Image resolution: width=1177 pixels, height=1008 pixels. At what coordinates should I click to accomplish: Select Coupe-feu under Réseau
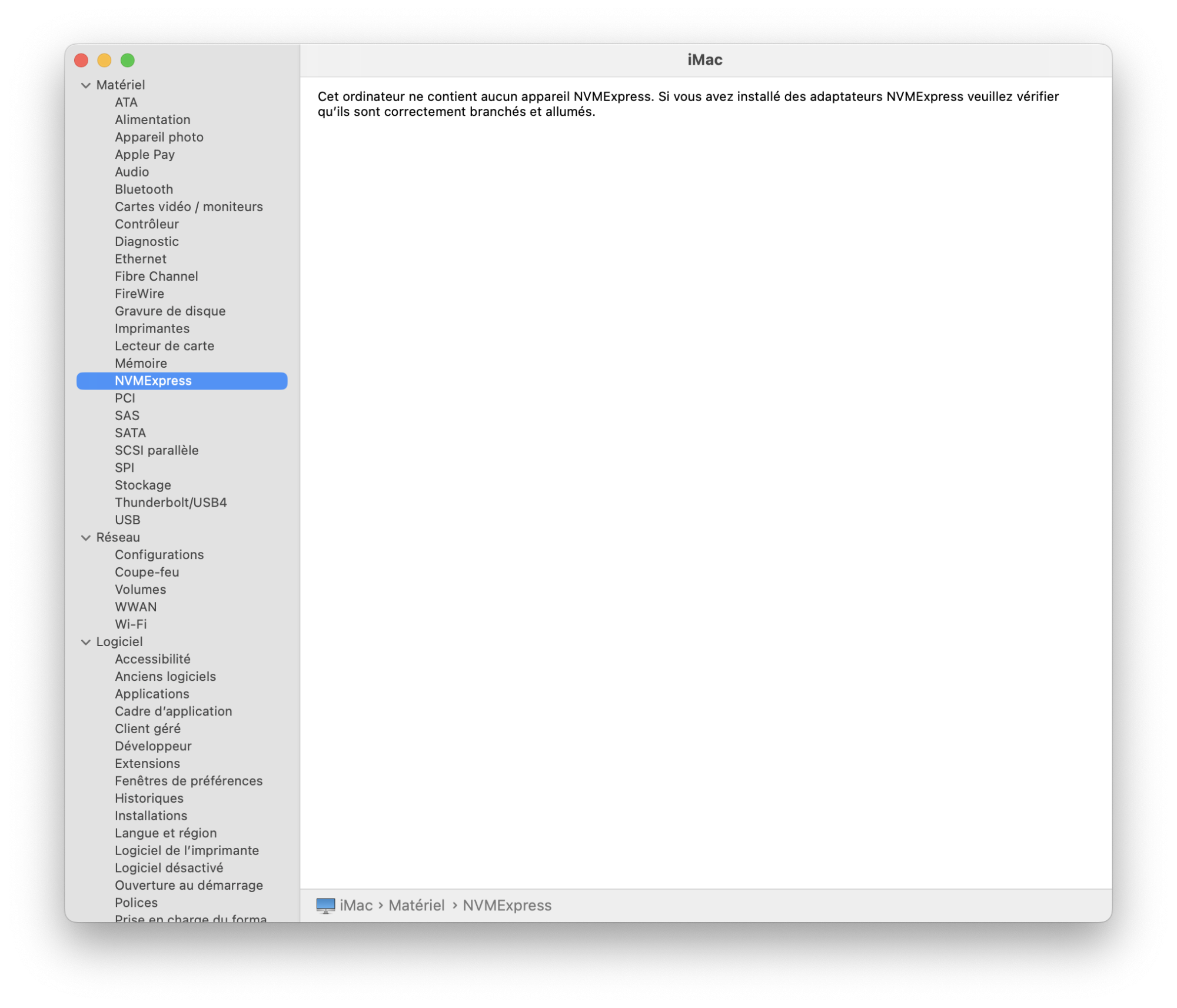click(147, 572)
